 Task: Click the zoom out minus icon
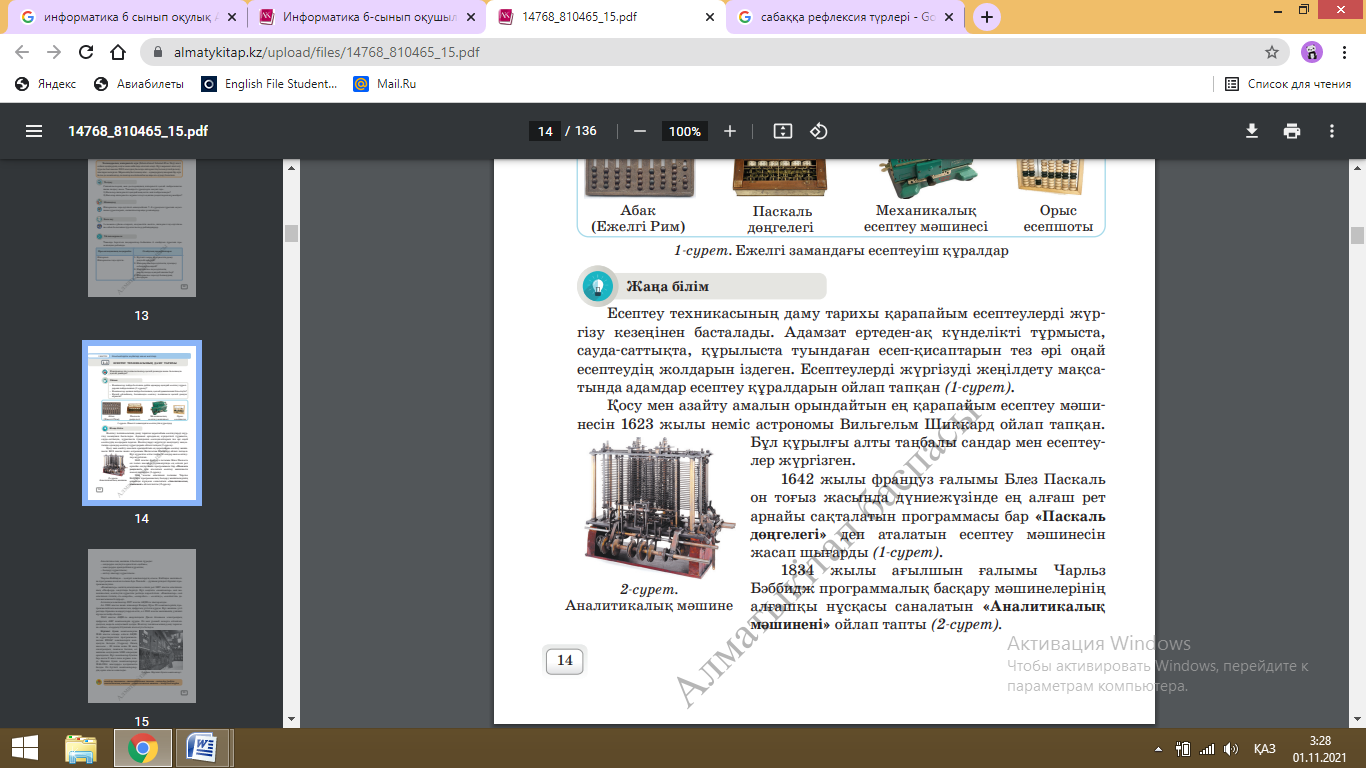(640, 131)
